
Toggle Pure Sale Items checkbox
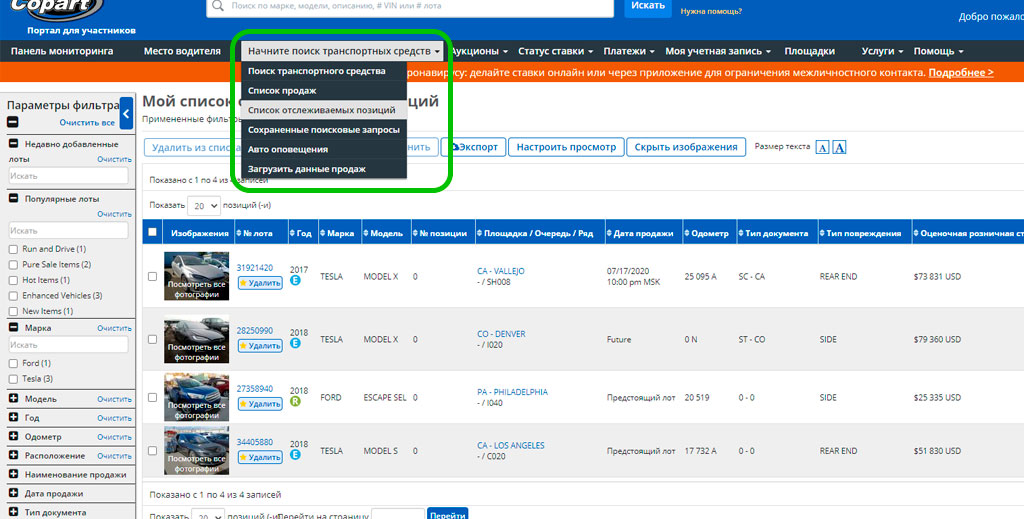[13, 265]
